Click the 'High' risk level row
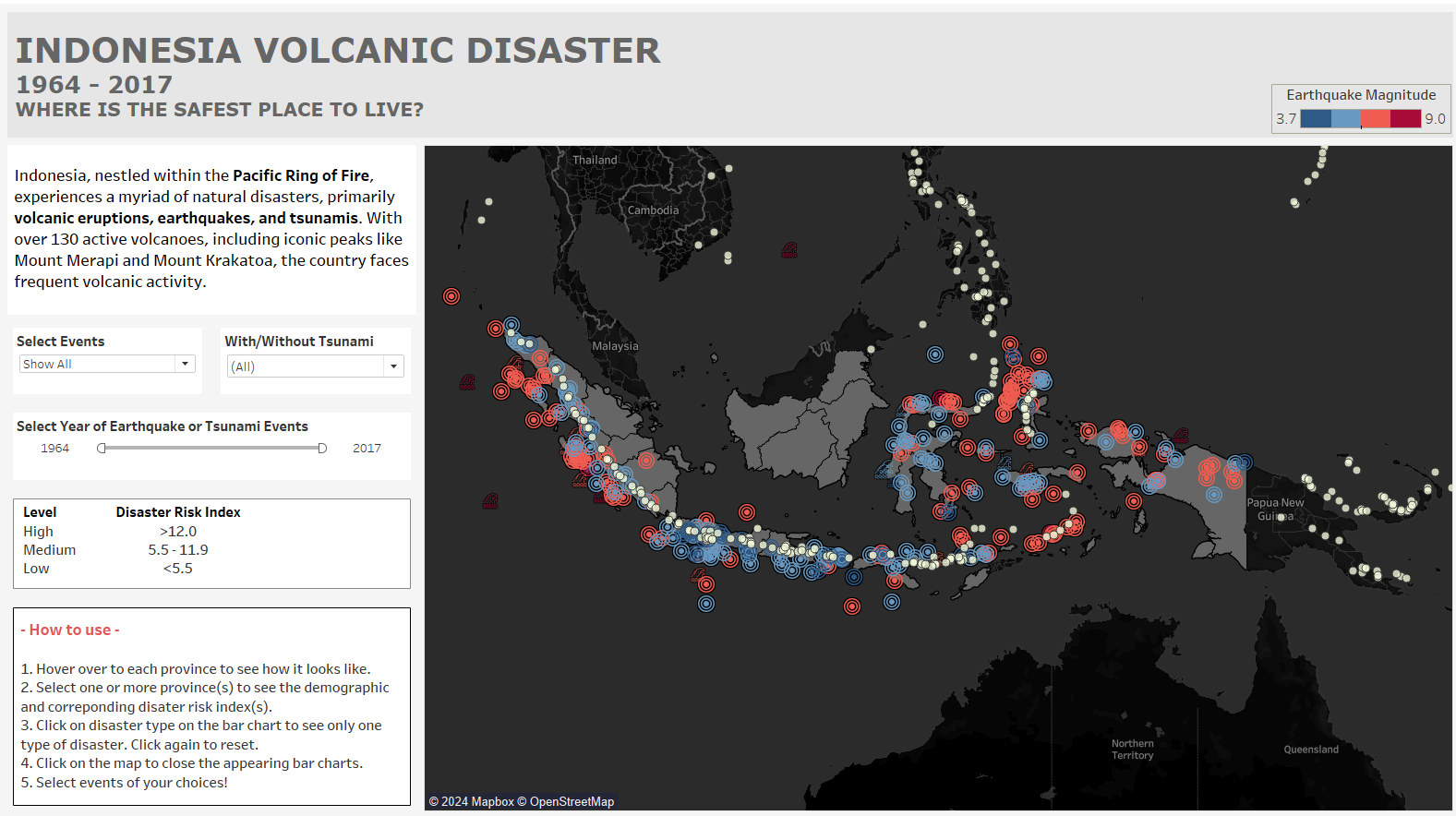Viewport: 1456px width, 816px height. tap(39, 532)
